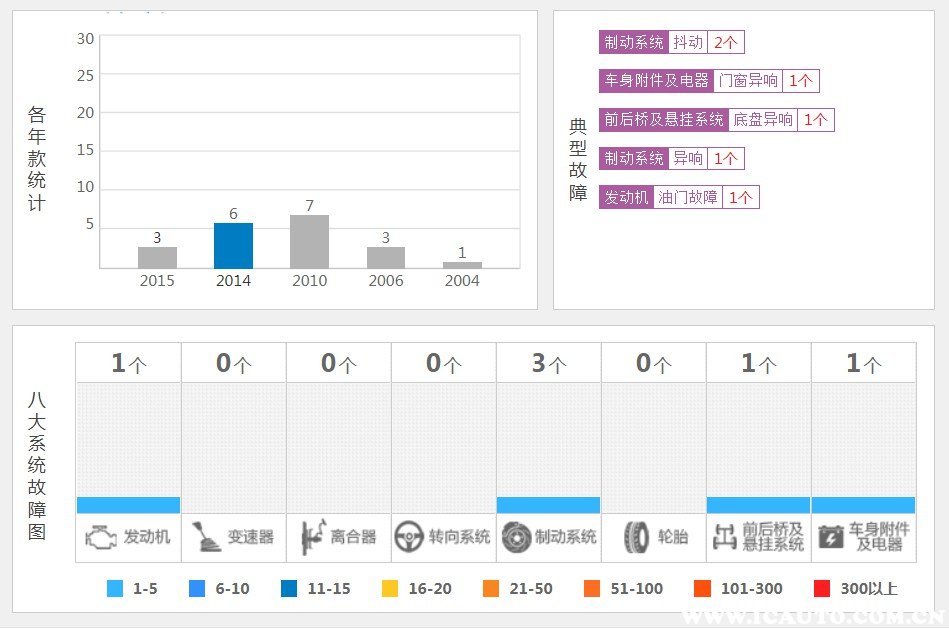949x628 pixels.
Task: Click the engine (发动机) system icon
Action: [101, 537]
